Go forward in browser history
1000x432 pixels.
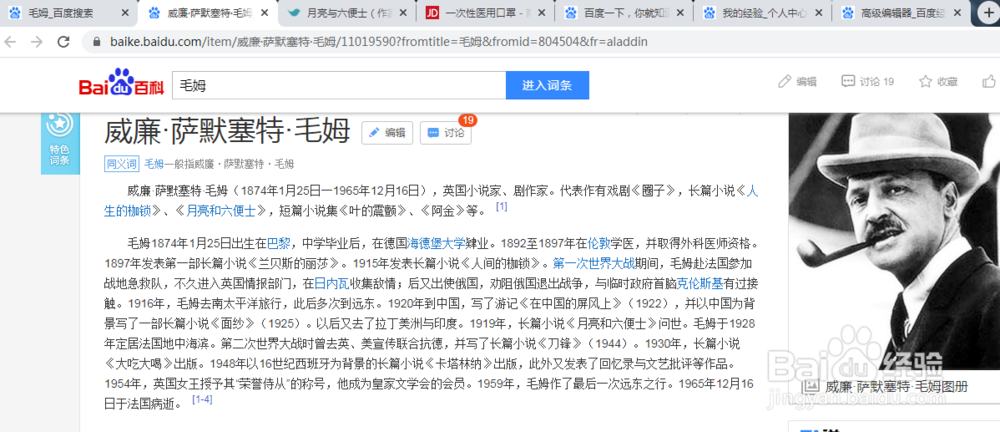37,42
